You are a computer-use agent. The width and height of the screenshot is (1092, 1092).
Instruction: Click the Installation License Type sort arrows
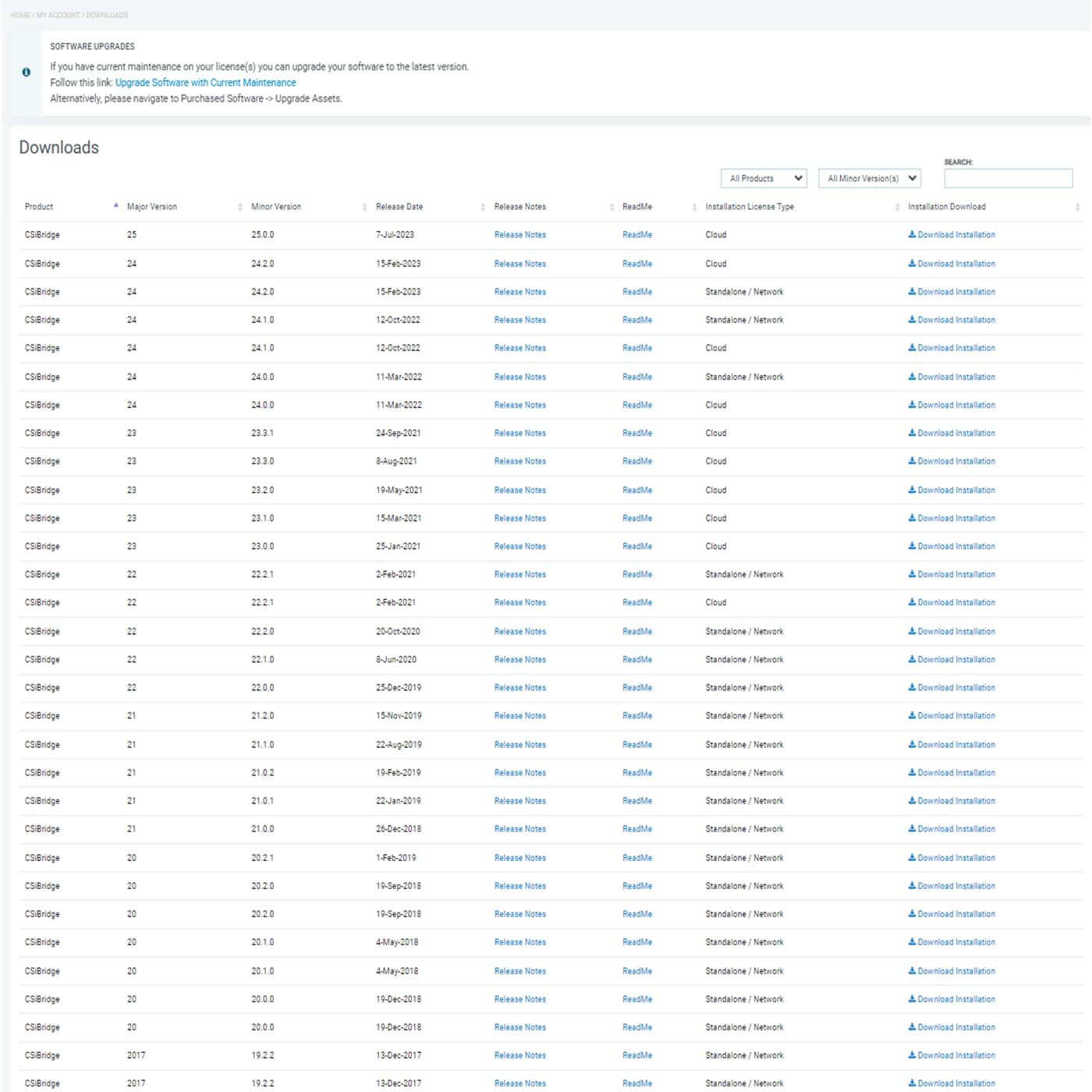coord(897,207)
